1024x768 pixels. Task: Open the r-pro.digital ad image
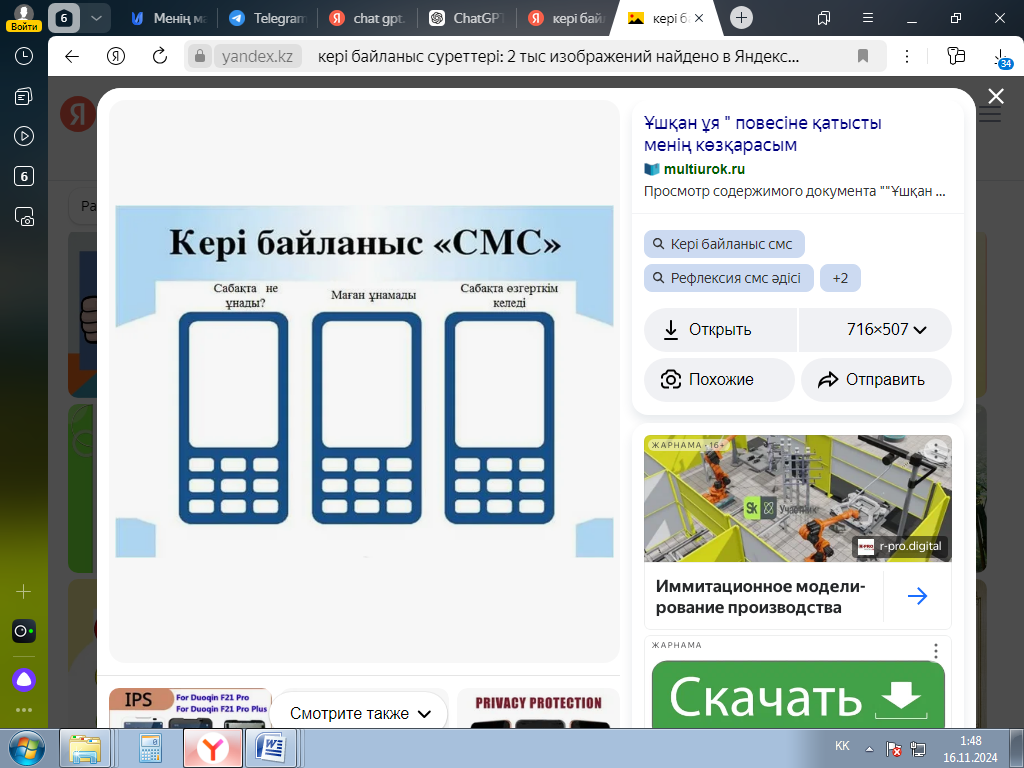[797, 498]
